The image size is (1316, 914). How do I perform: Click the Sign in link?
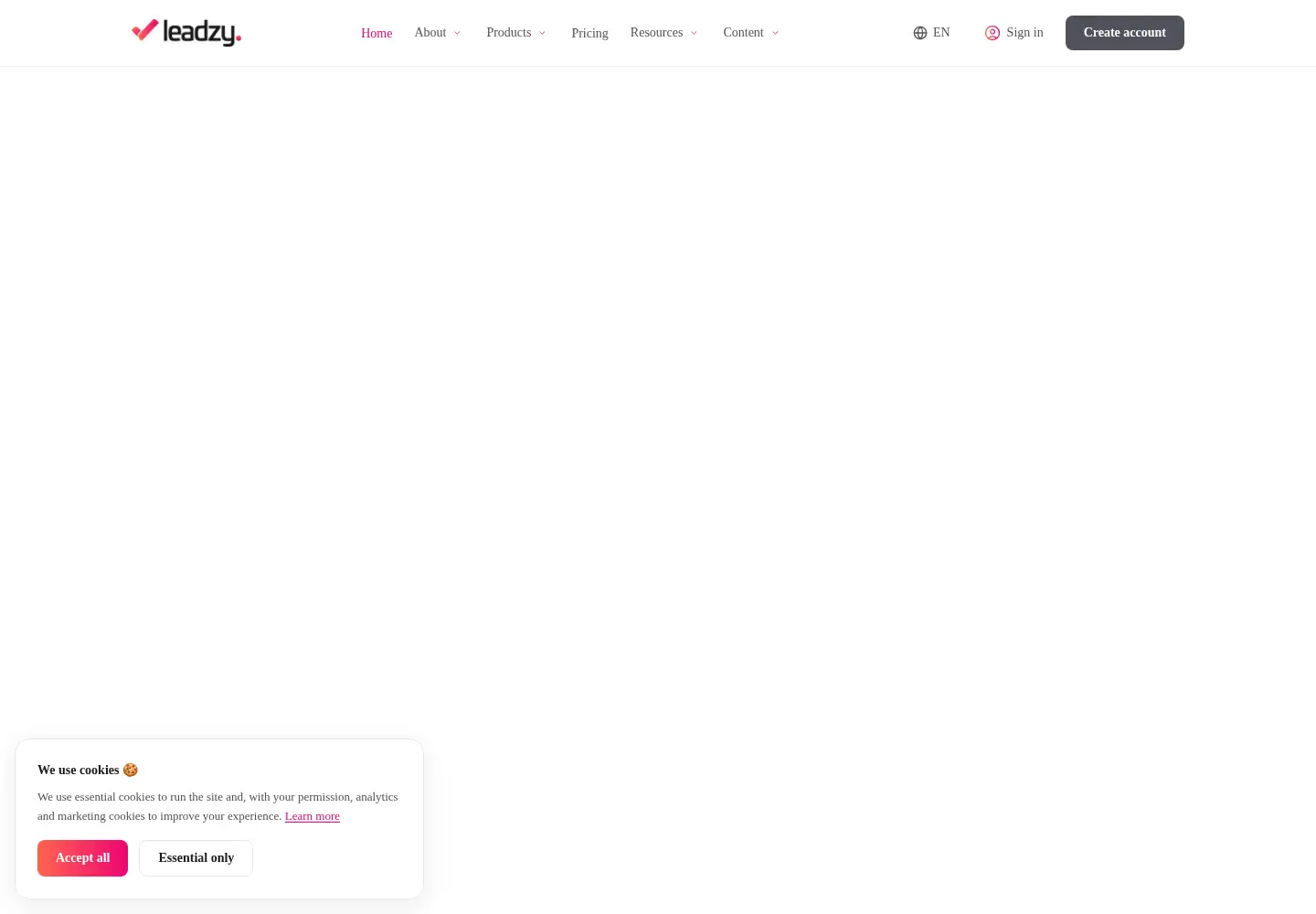(x=1014, y=33)
